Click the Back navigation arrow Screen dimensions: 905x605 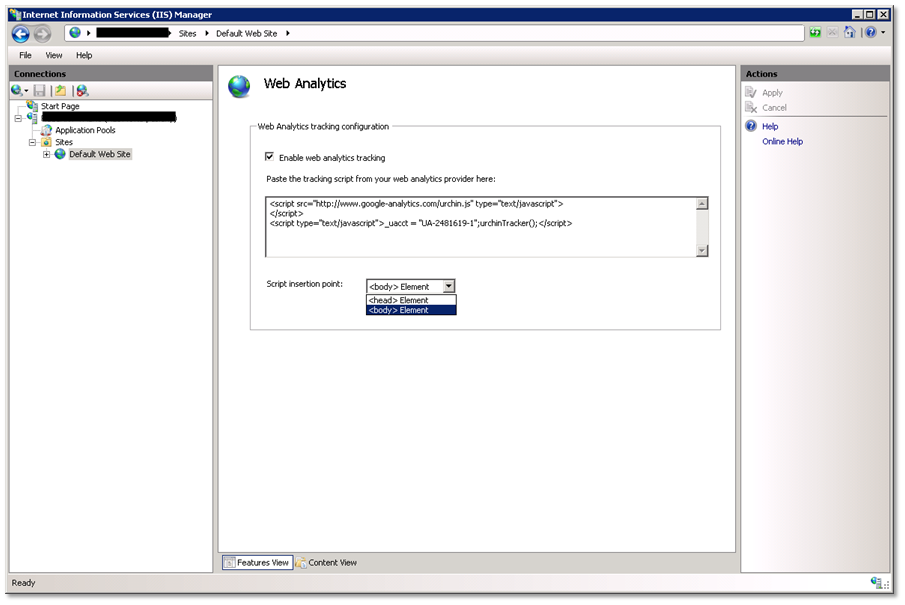[19, 32]
